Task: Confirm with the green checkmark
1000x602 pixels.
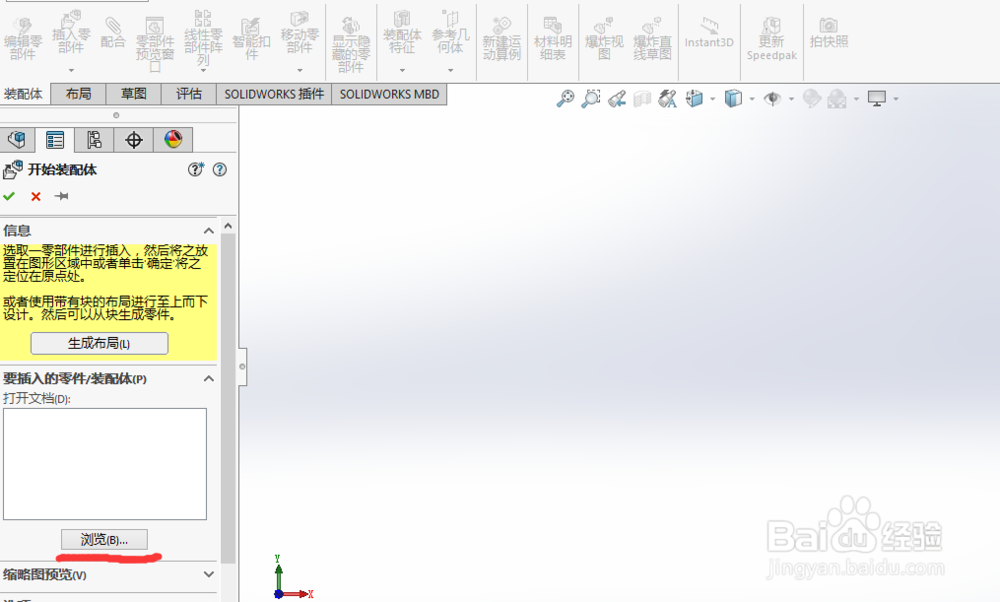Action: pos(9,196)
